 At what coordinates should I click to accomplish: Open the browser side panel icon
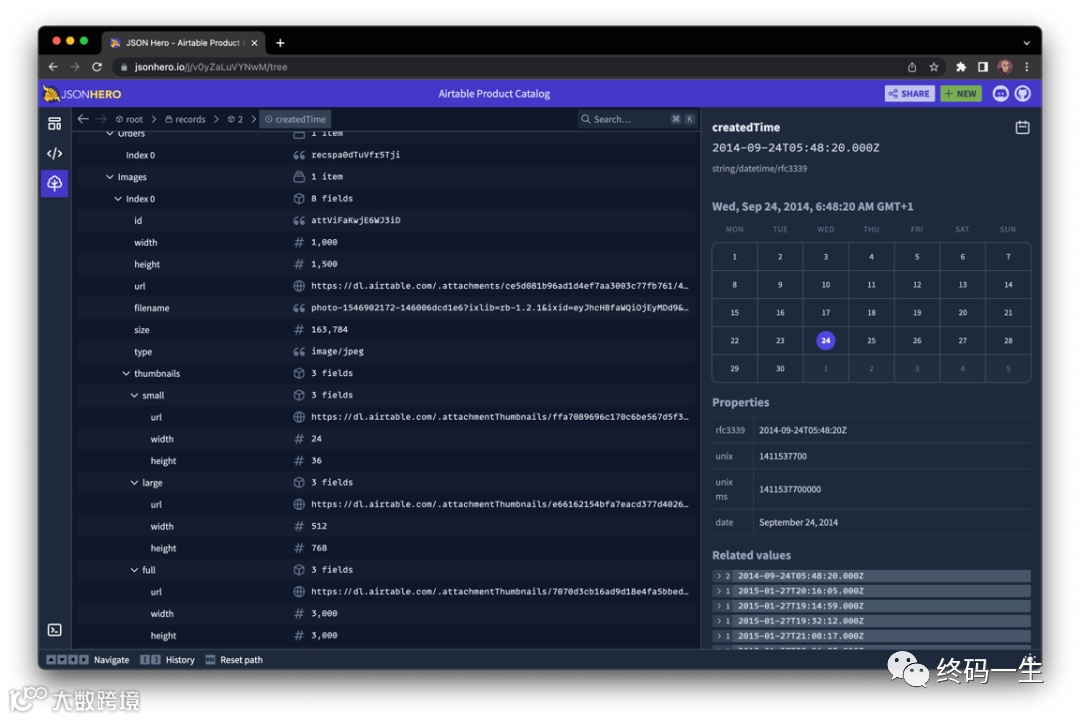983,67
